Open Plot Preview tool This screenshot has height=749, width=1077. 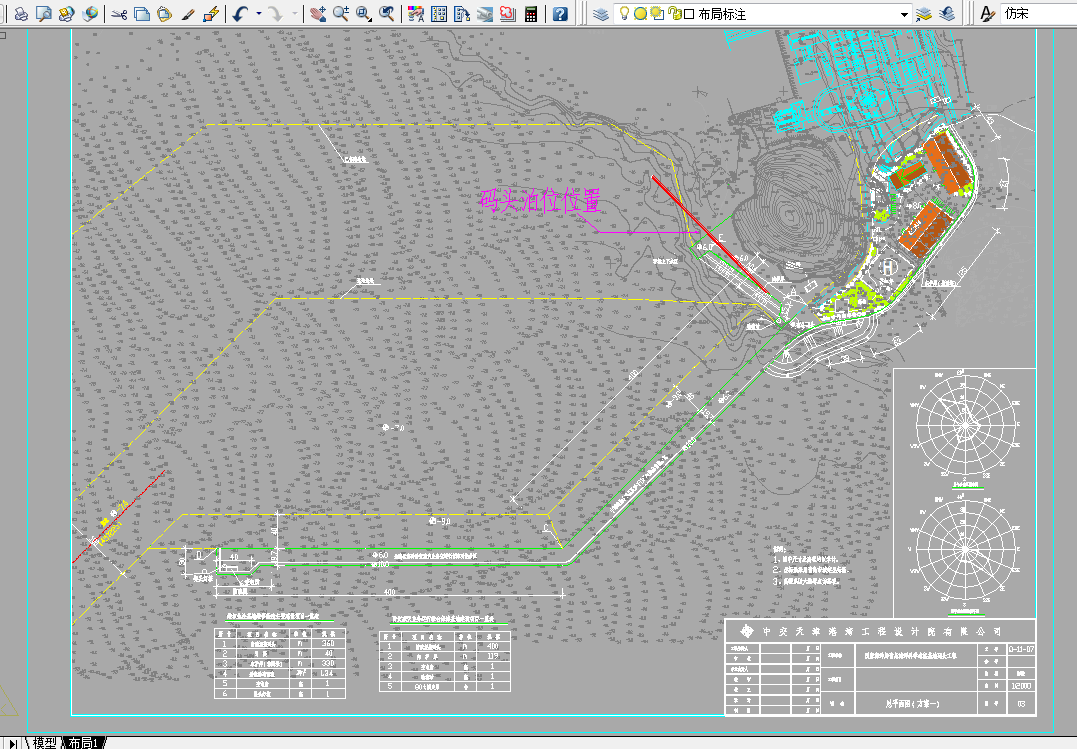click(x=43, y=14)
